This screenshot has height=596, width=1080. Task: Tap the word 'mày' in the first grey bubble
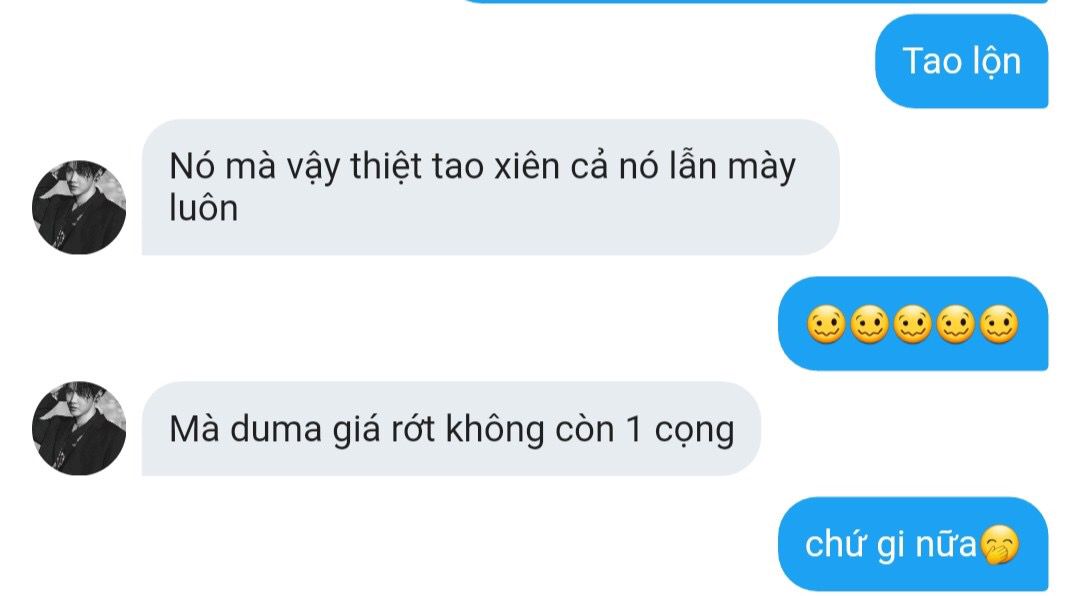pyautogui.click(x=762, y=169)
